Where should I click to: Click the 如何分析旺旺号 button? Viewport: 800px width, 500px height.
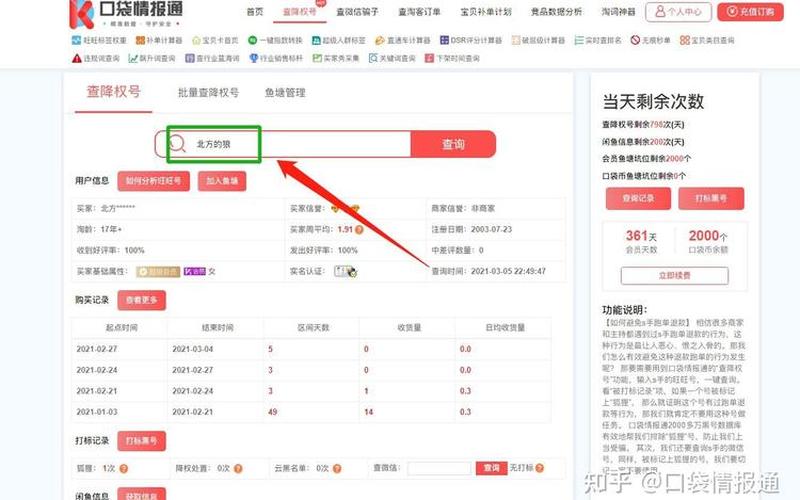[x=154, y=181]
